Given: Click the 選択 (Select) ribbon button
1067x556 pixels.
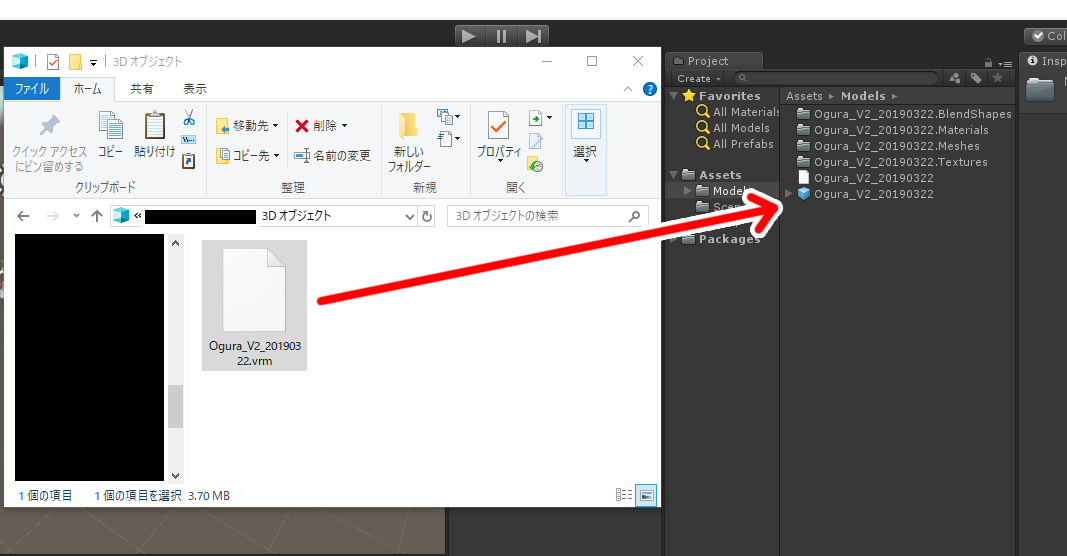Looking at the screenshot, I should (585, 150).
